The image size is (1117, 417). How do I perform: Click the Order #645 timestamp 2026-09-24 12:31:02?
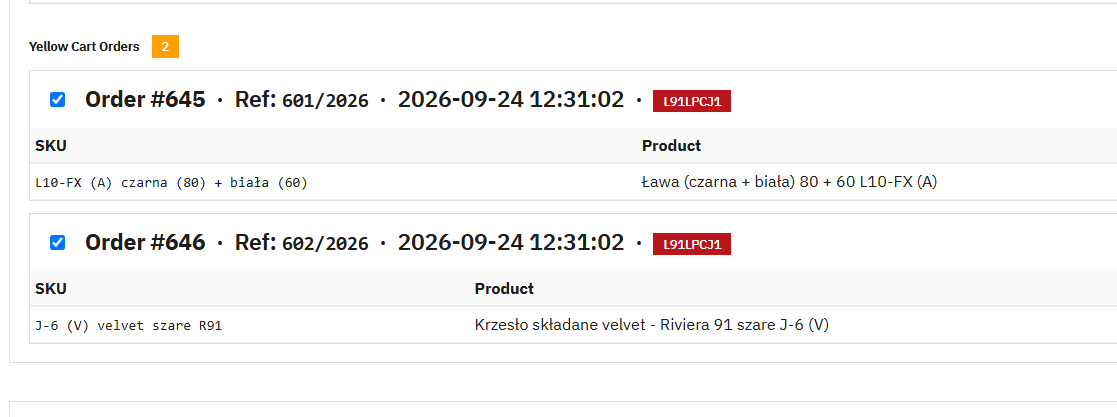click(x=511, y=100)
